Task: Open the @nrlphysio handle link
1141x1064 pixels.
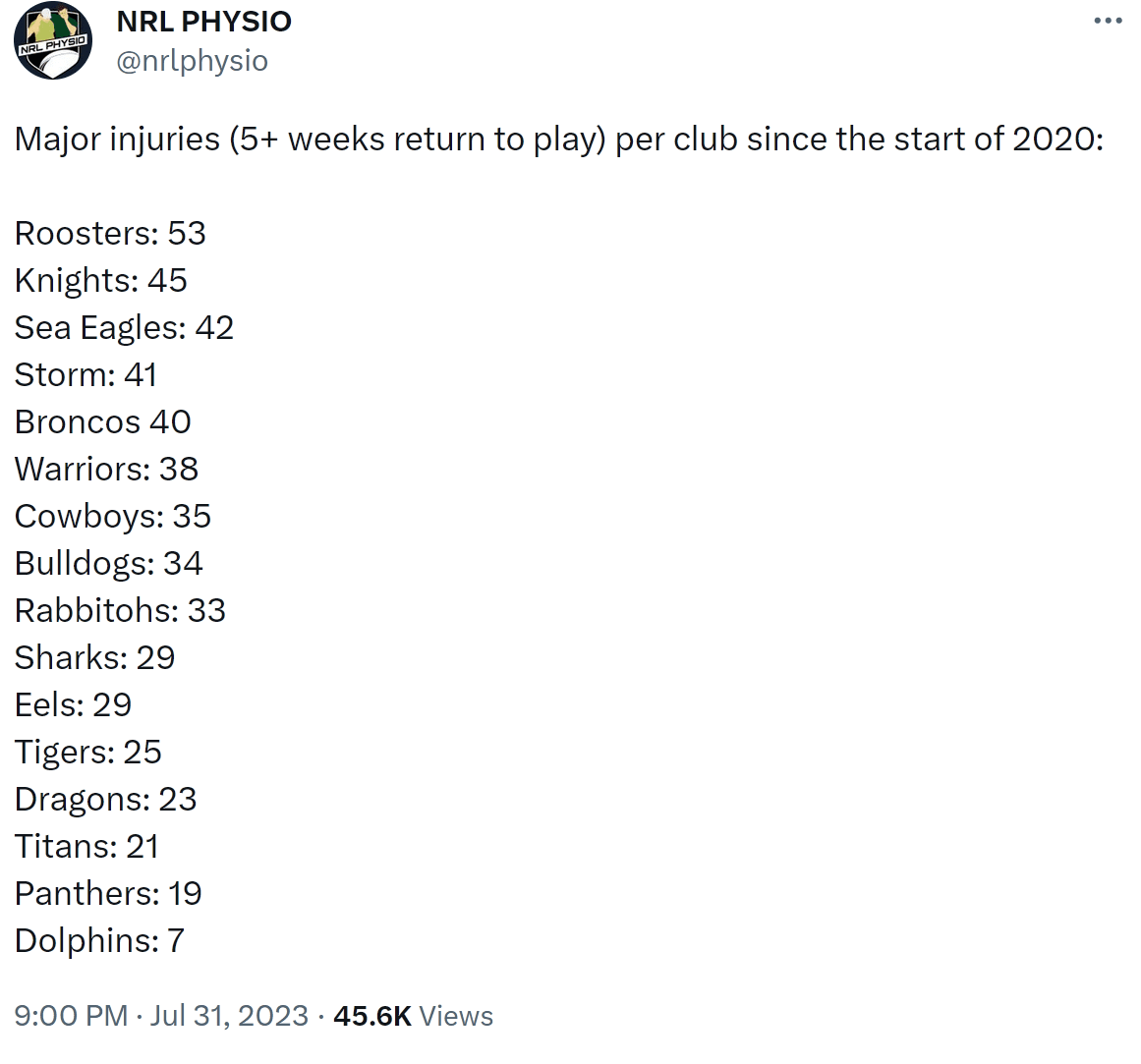Action: click(192, 61)
